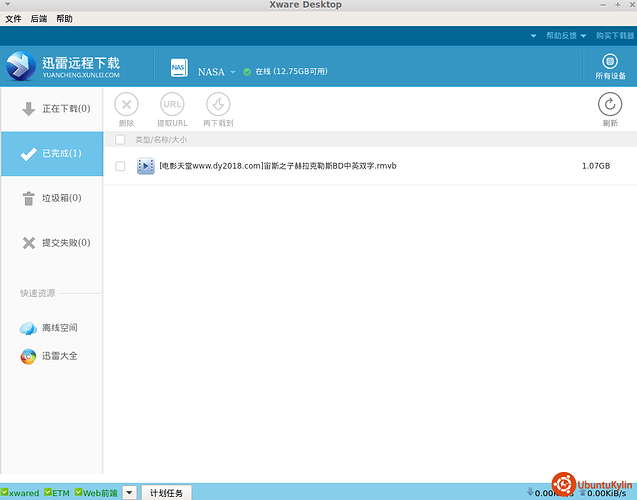Open the 文件 menu
The image size is (637, 500).
(x=13, y=18)
